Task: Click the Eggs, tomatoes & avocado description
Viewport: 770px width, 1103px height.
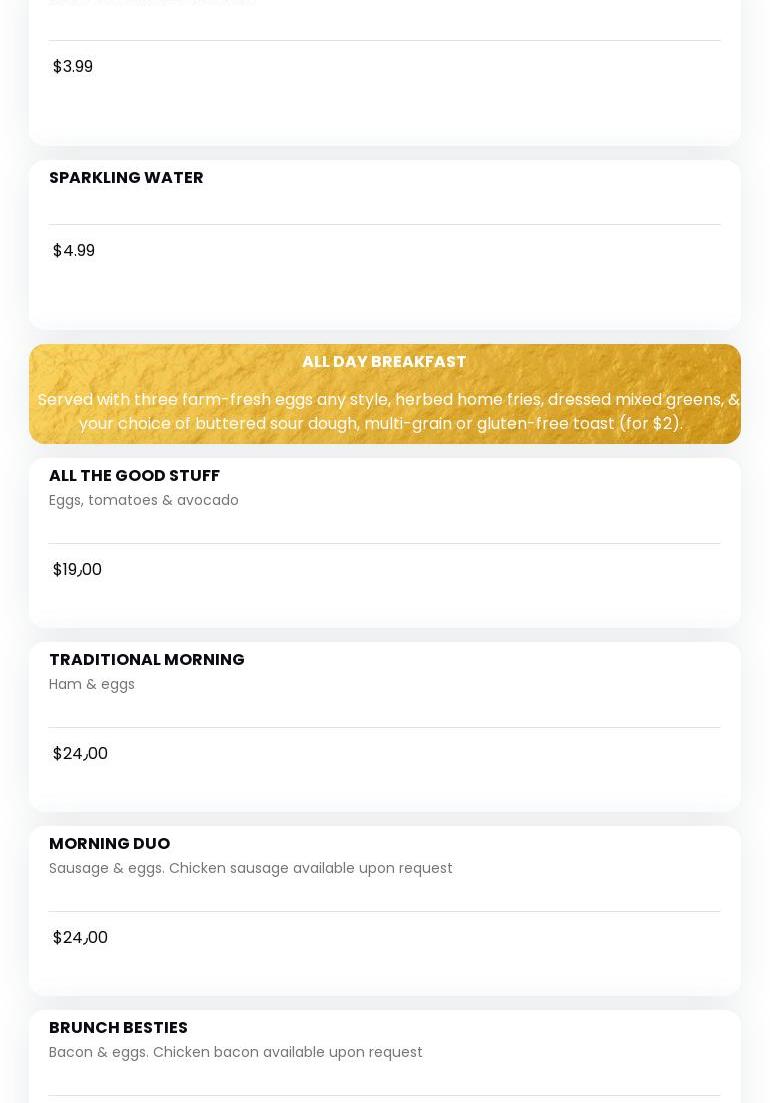Action: (x=143, y=500)
